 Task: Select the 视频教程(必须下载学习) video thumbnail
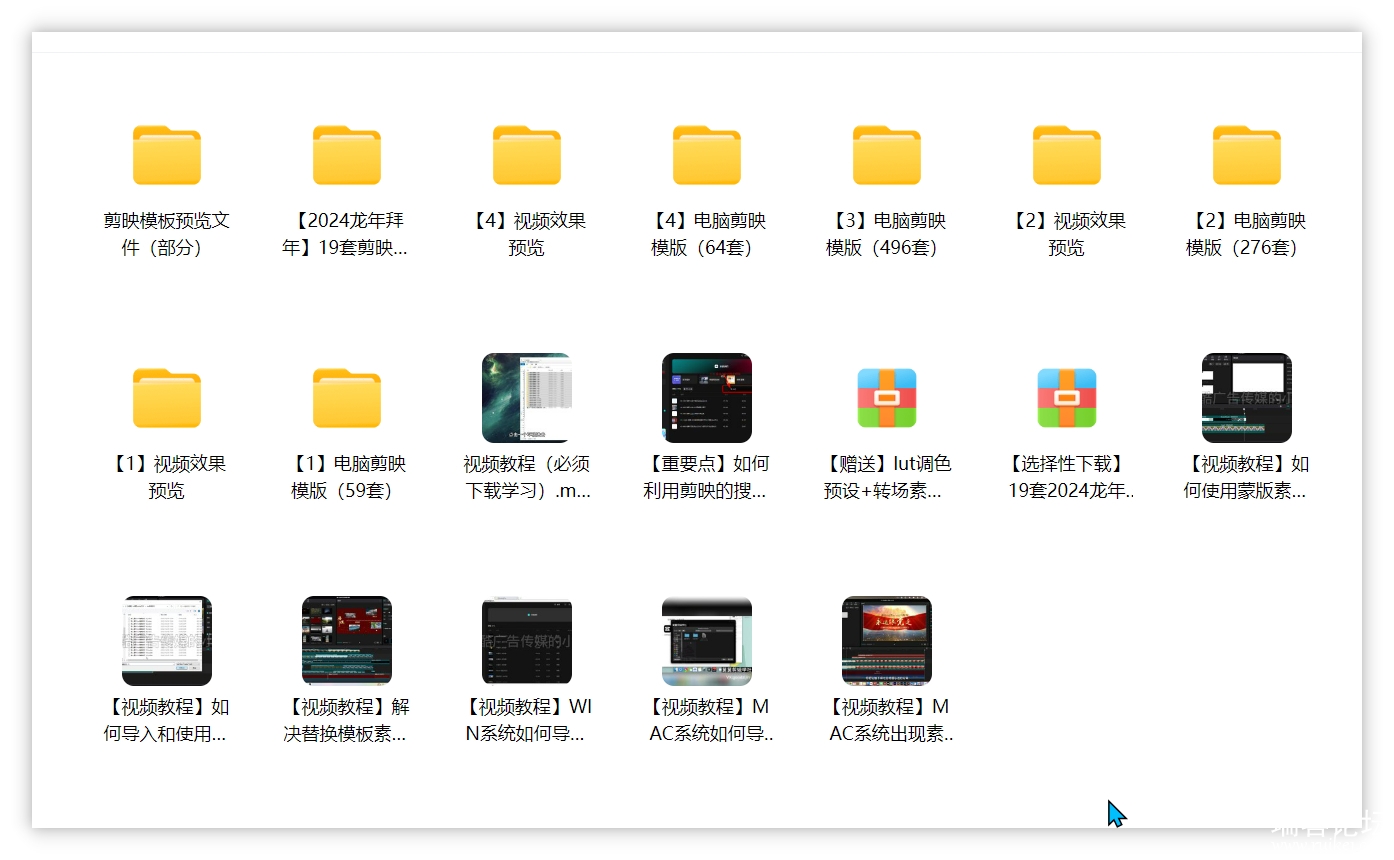pyautogui.click(x=527, y=398)
